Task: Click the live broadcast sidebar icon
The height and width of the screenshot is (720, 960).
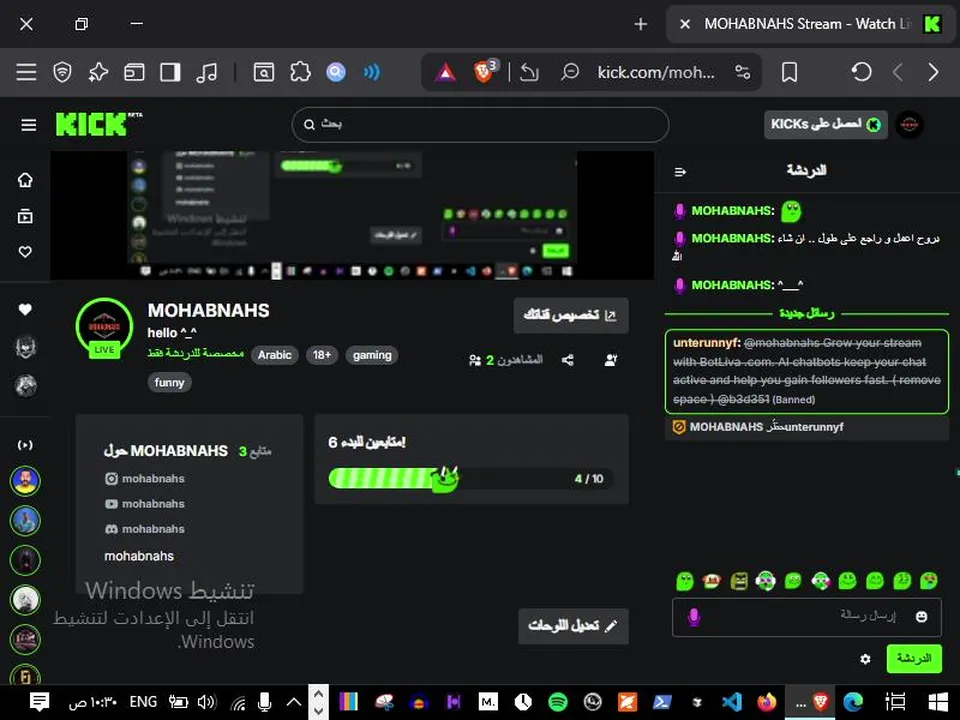Action: tap(25, 445)
